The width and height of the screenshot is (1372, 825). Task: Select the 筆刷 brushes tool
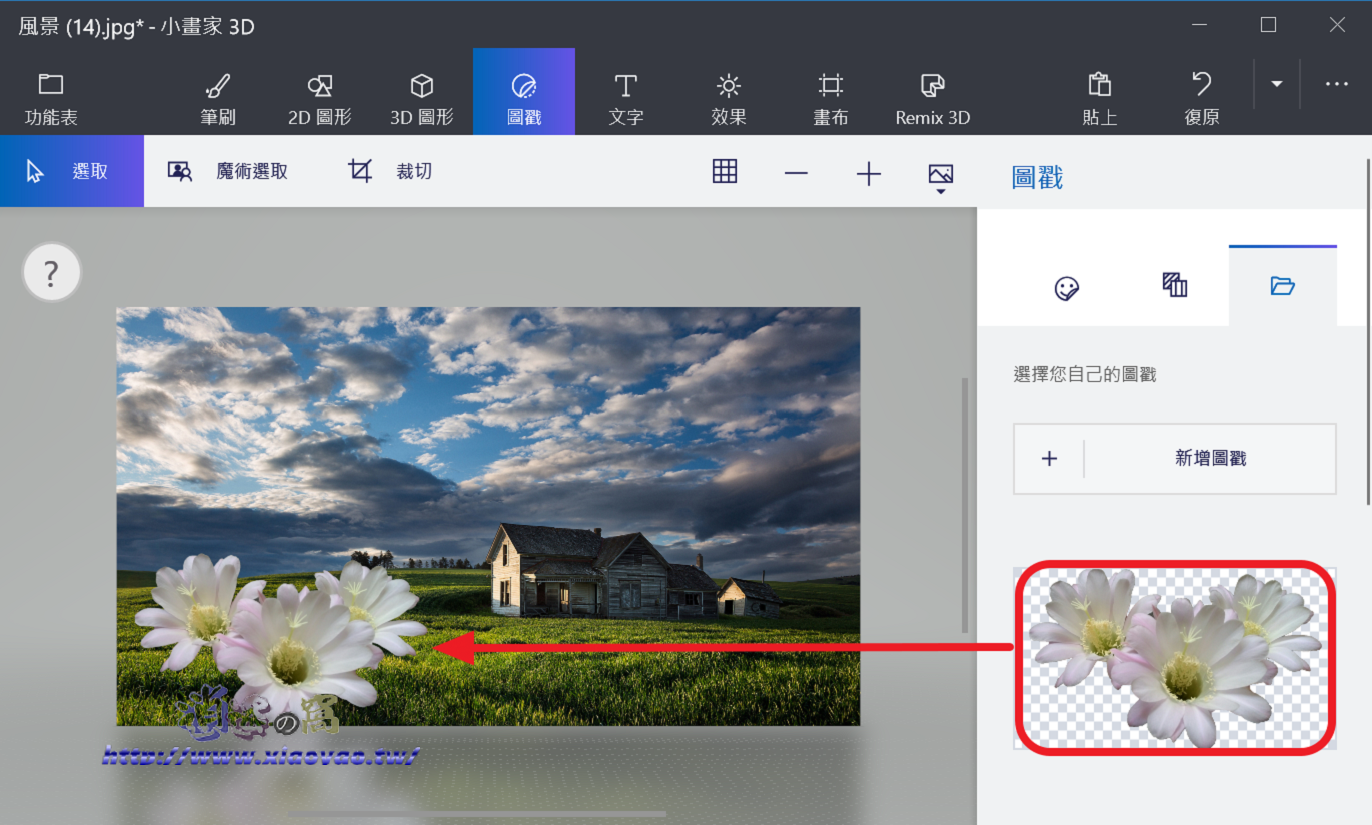coord(218,98)
